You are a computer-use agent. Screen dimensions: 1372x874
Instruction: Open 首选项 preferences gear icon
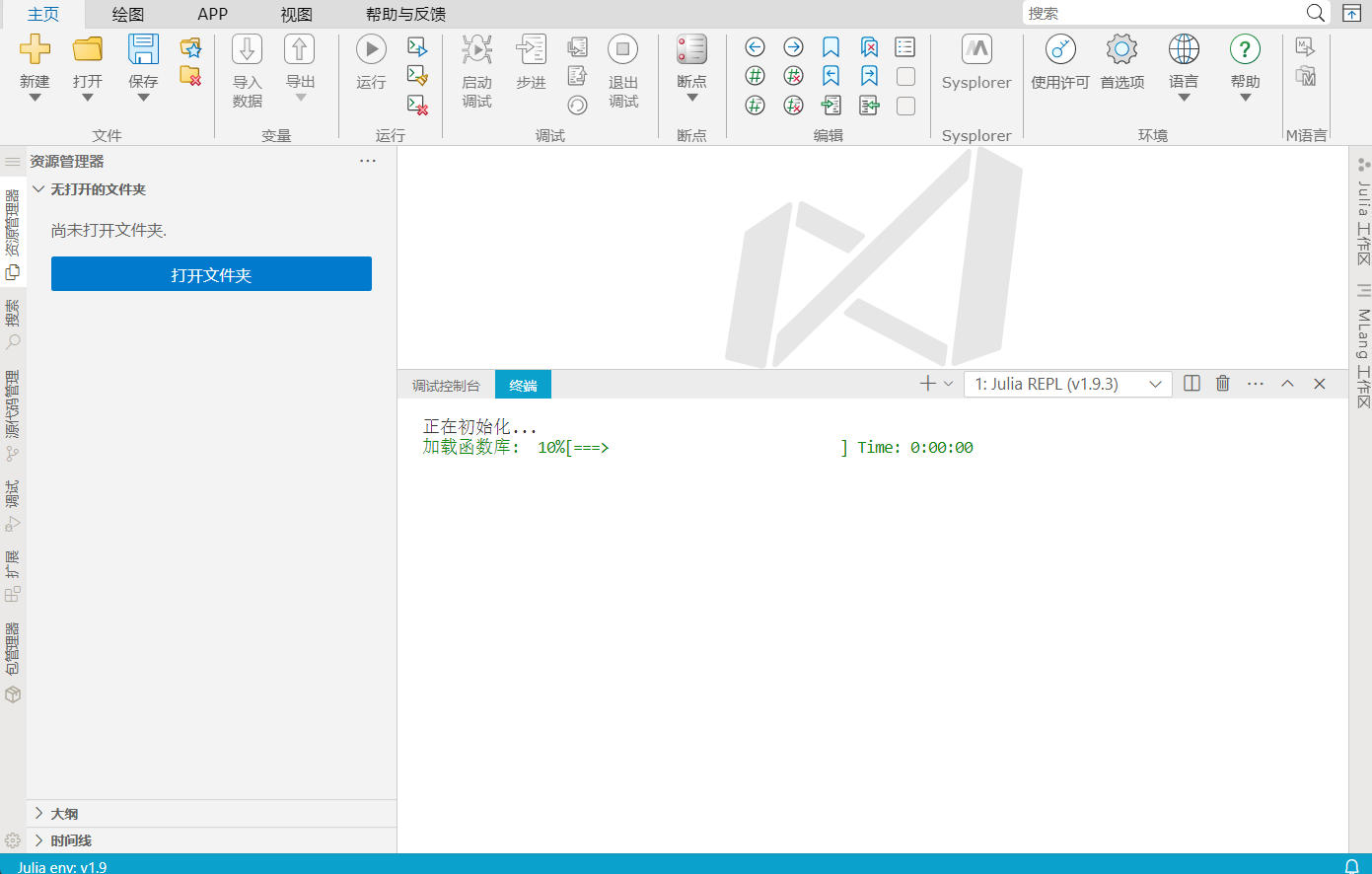[x=1121, y=49]
